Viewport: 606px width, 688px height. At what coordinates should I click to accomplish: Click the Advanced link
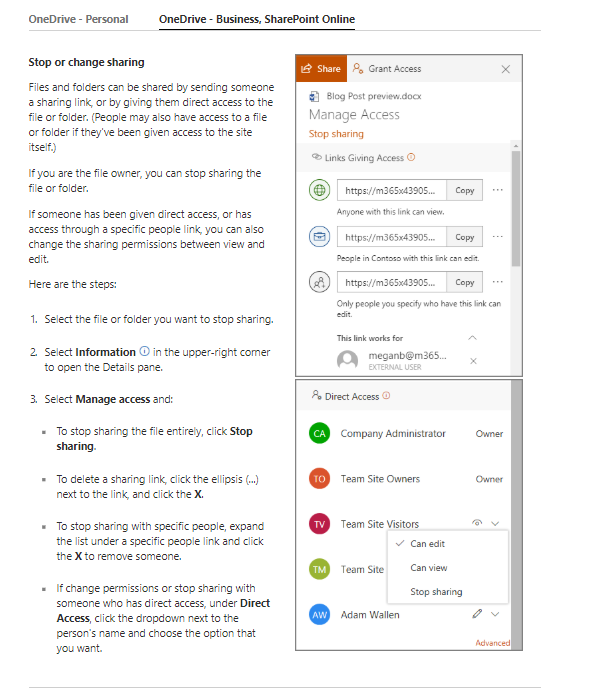click(x=493, y=643)
